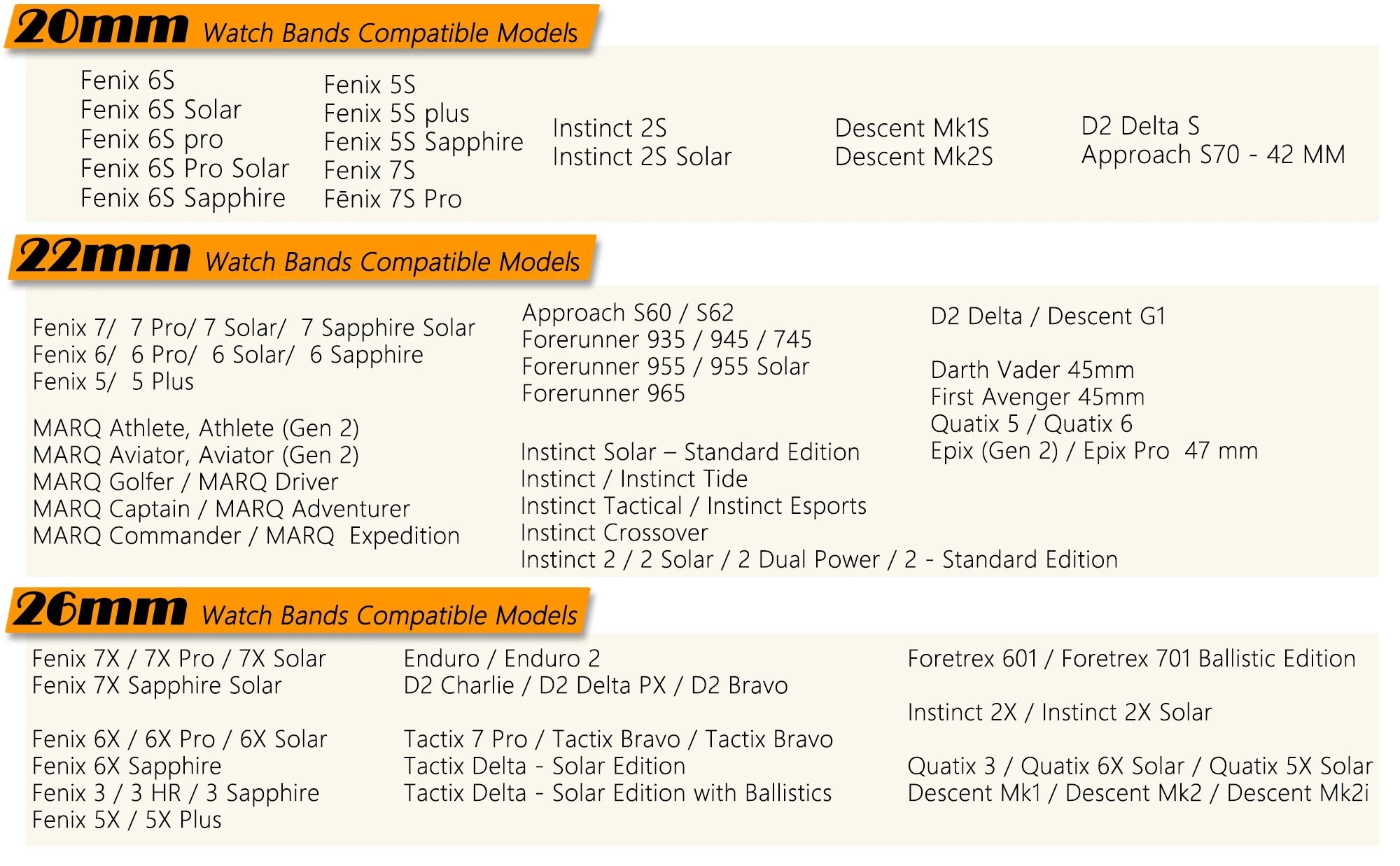The height and width of the screenshot is (866, 1400).
Task: Click Tactix Delta - Solar Edition with Ballistics
Action: 617,793
